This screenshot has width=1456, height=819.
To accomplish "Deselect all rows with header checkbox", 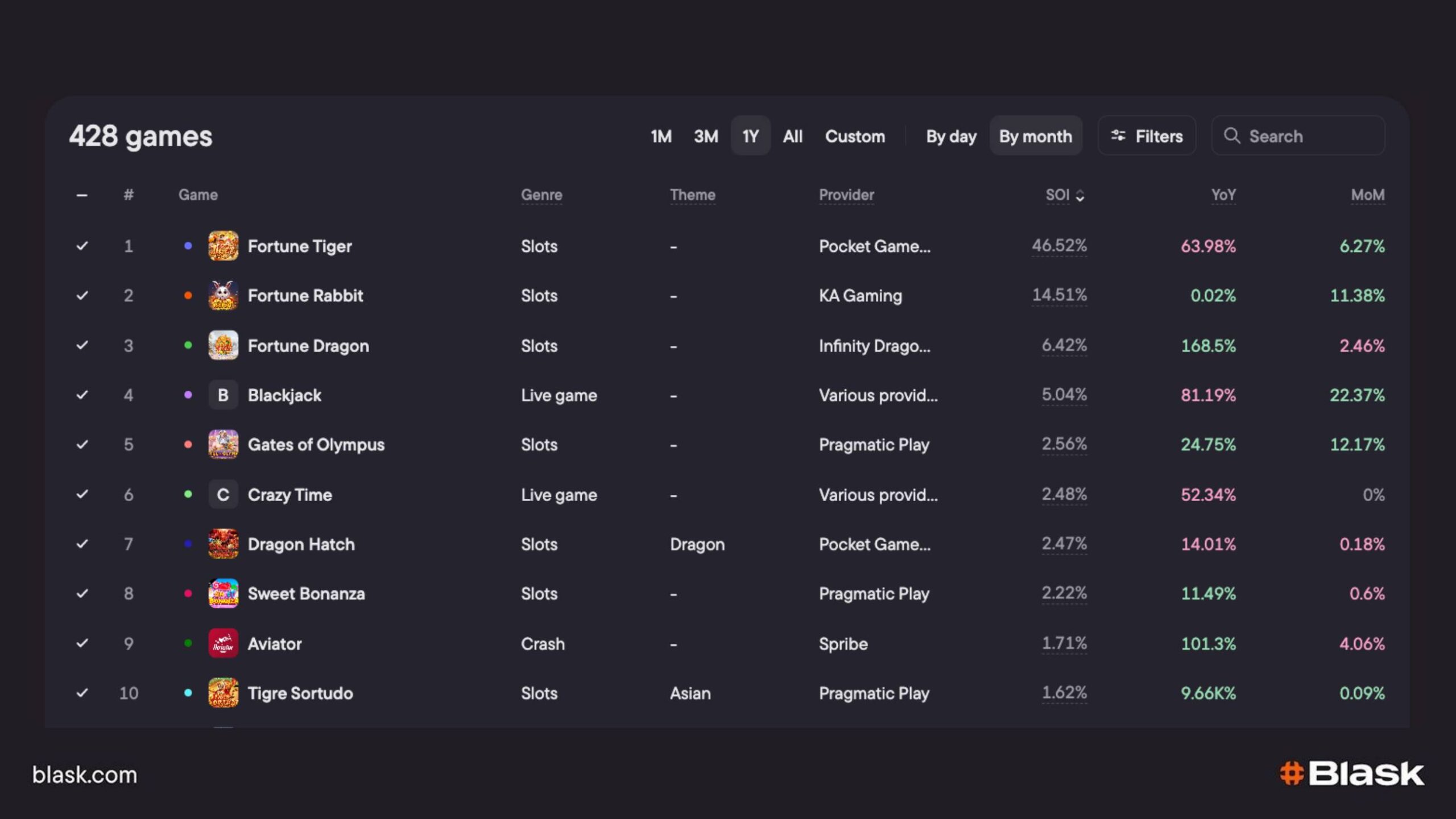I will 82,195.
